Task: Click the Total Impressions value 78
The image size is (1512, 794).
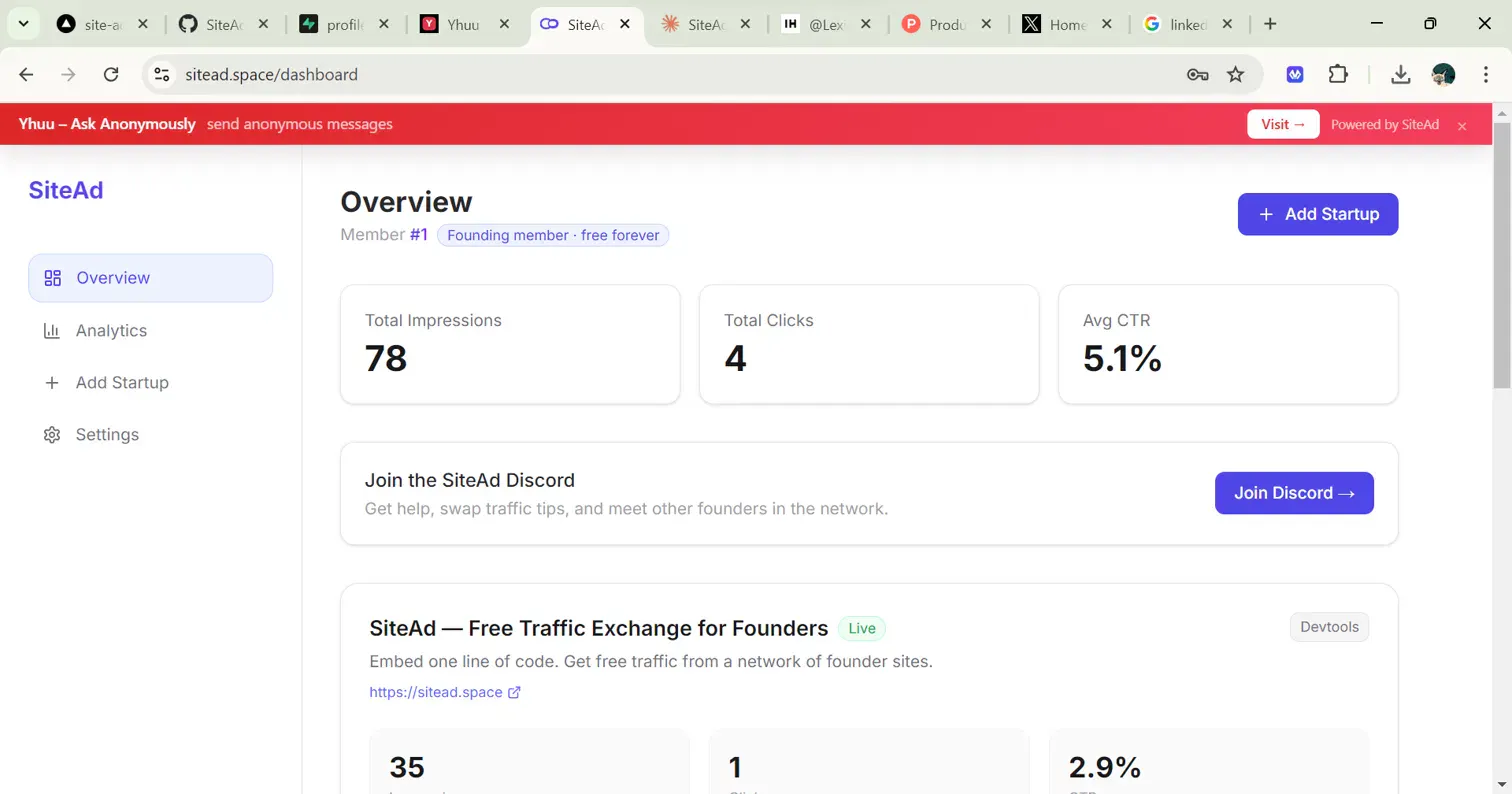Action: (x=386, y=358)
